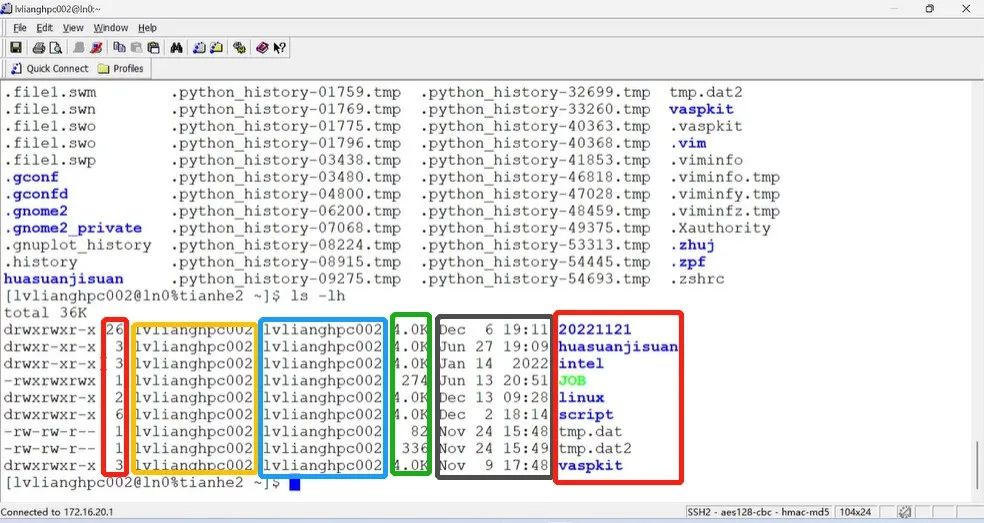Click the 'script' directory name
The height and width of the screenshot is (523, 984).
click(586, 414)
